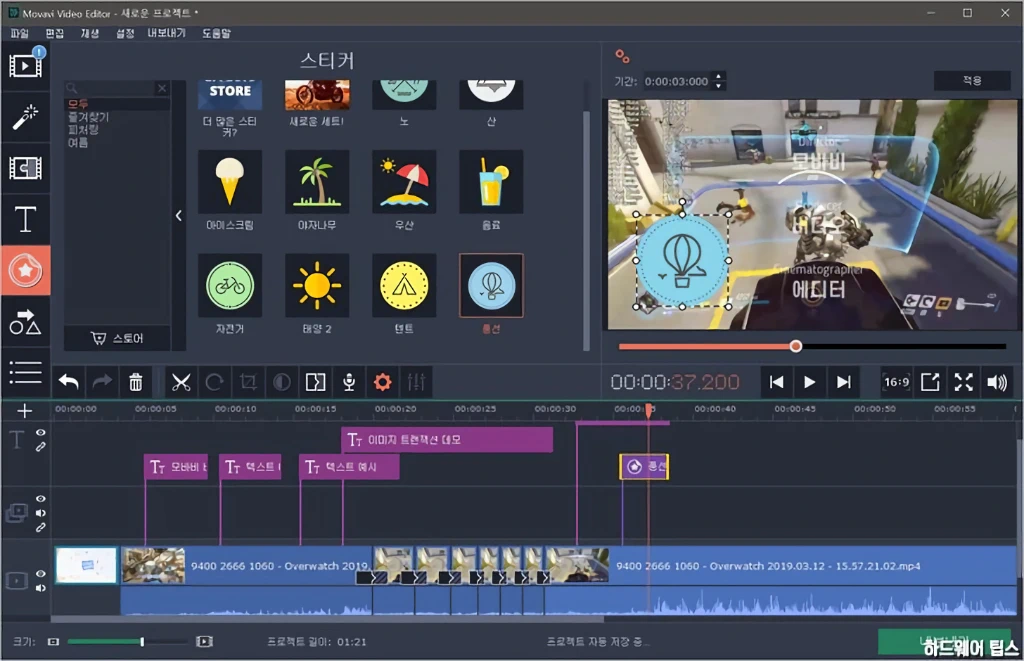Move the preview seek slider handle
The width and height of the screenshot is (1024, 661).
point(795,346)
